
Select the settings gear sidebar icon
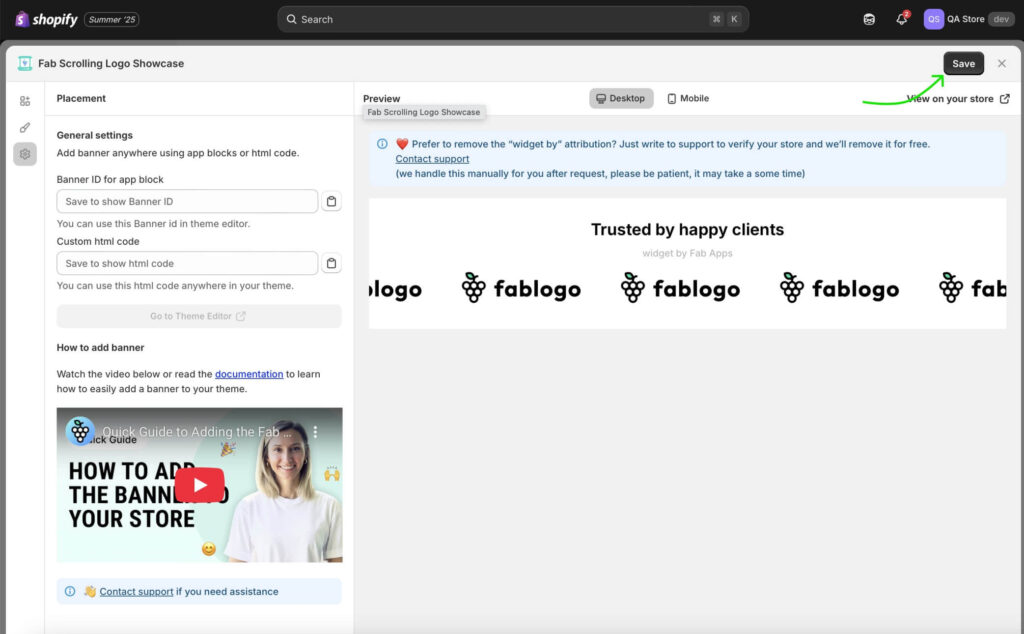point(25,154)
